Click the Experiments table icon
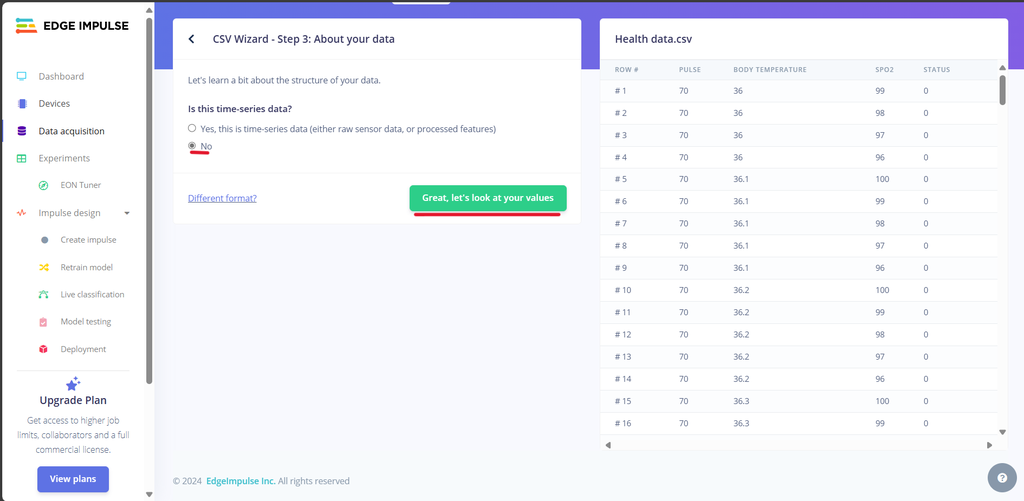The height and width of the screenshot is (501, 1024). coord(22,159)
